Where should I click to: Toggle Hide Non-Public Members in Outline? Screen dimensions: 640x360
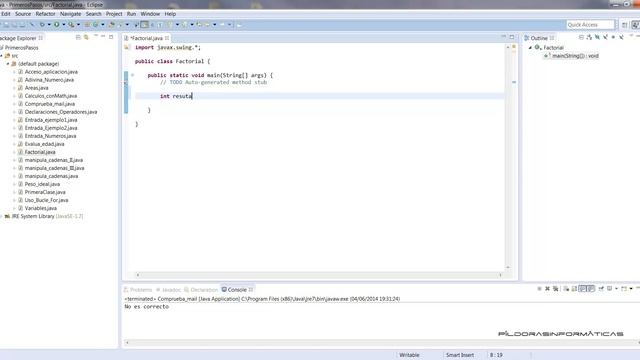click(613, 37)
